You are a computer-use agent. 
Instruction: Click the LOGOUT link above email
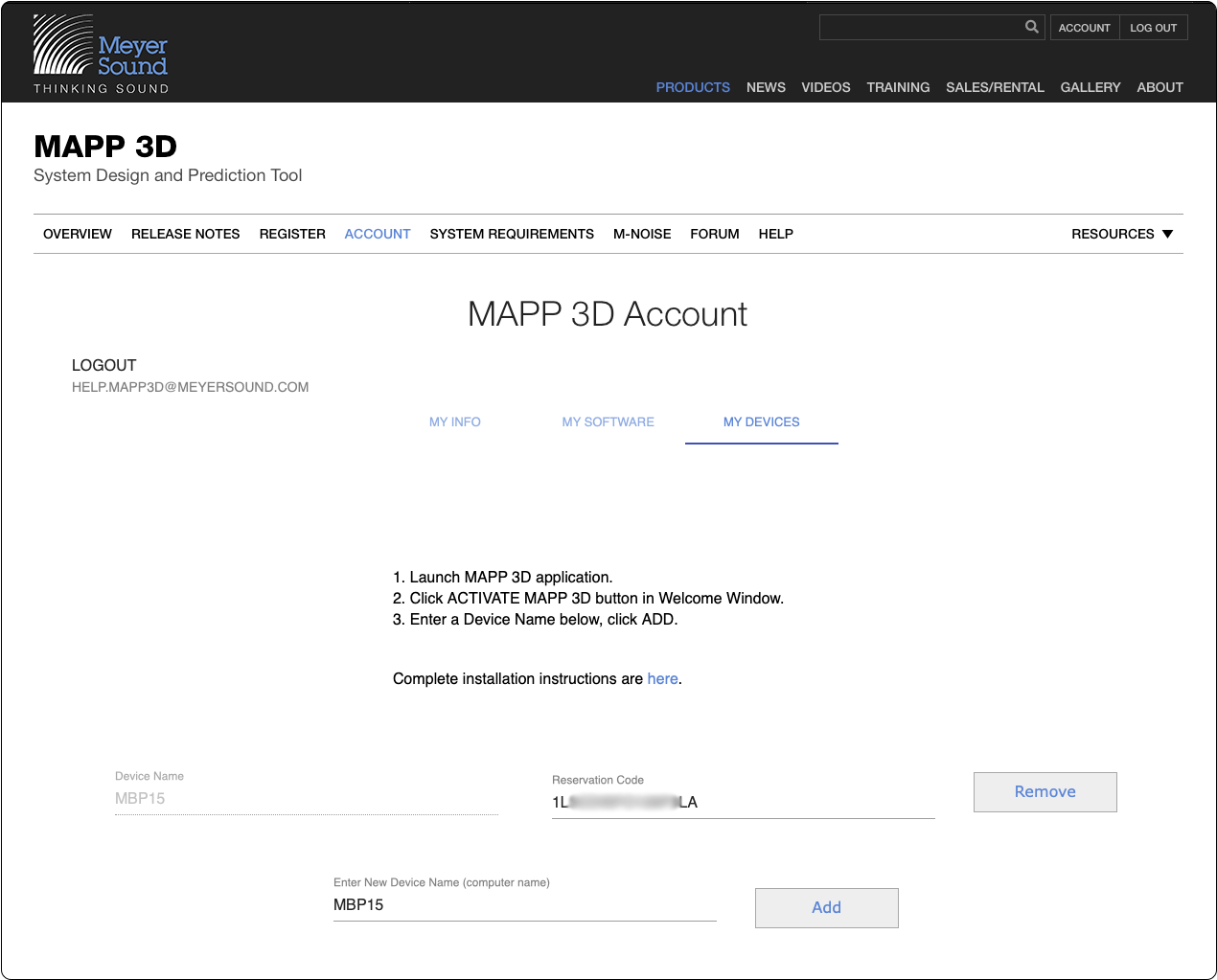pyautogui.click(x=104, y=365)
